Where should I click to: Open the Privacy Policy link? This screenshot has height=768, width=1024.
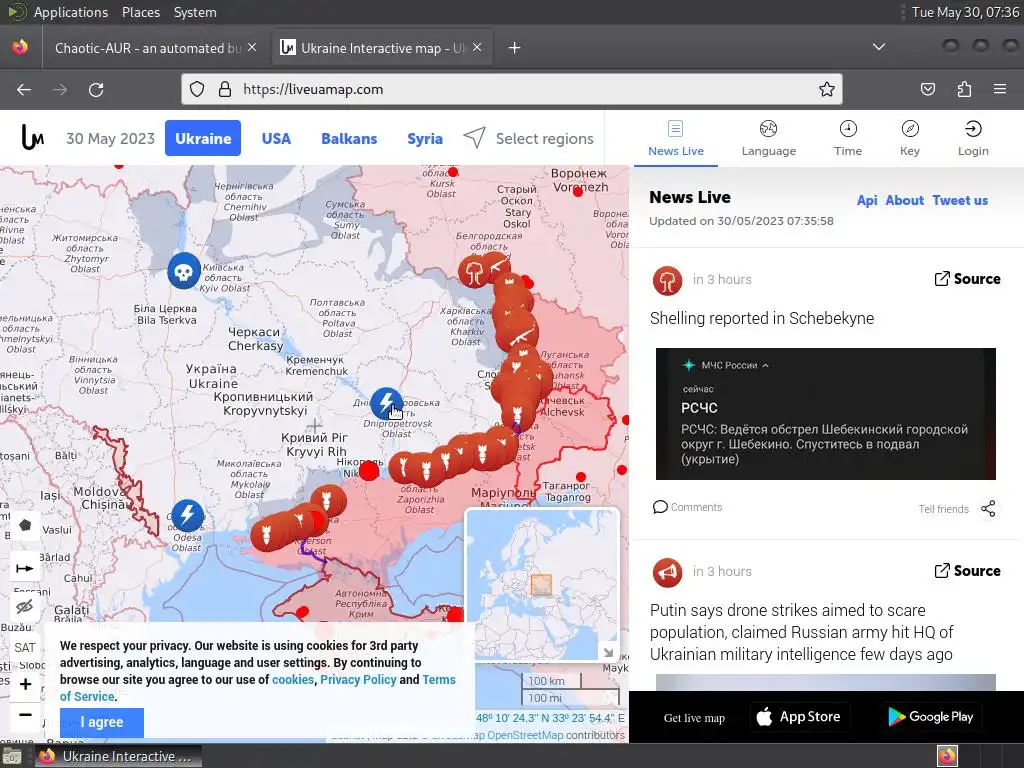click(x=358, y=679)
